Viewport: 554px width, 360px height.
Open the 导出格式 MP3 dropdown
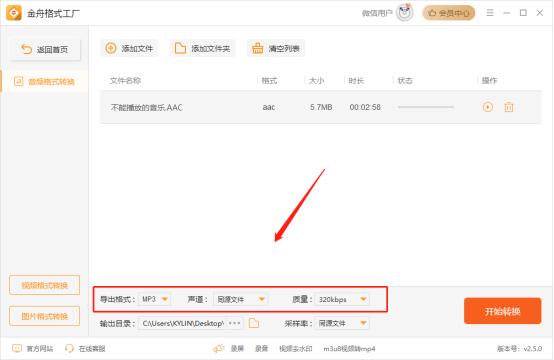pyautogui.click(x=154, y=299)
